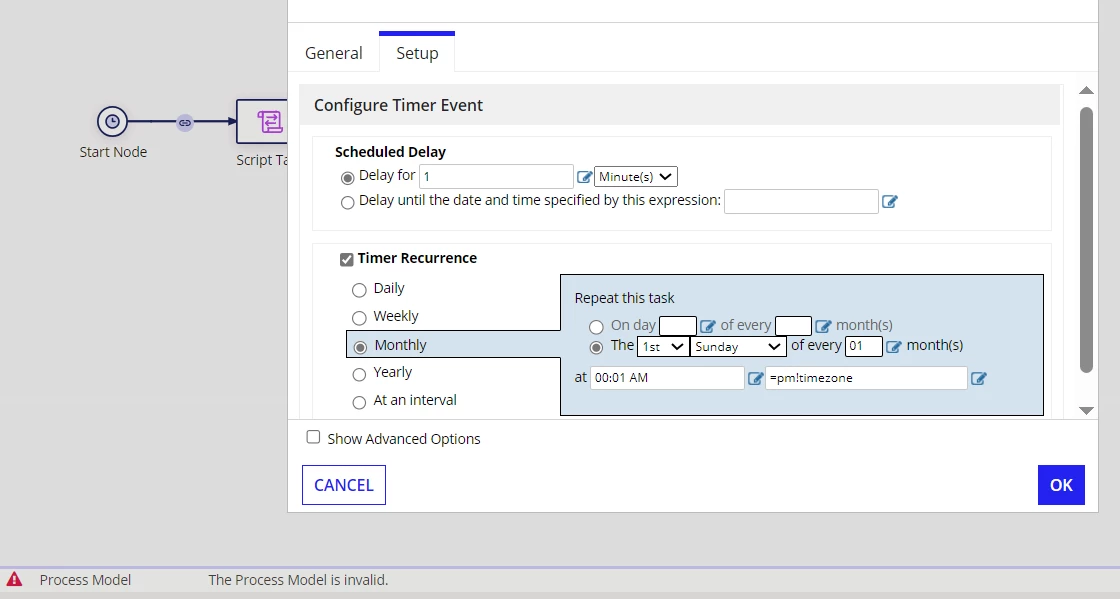Screen dimensions: 1120x599
Task: Open expression editor for first of-every months field
Action: click(x=823, y=326)
